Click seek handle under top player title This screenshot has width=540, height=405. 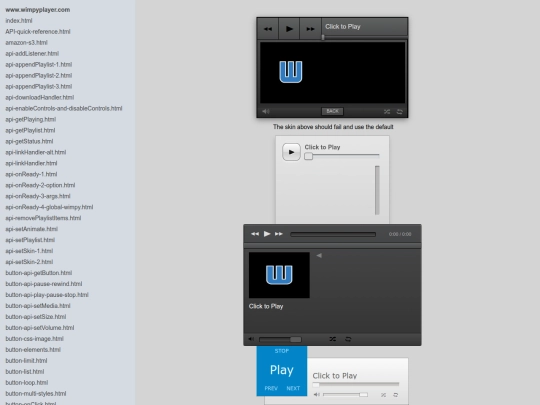coord(323,37)
